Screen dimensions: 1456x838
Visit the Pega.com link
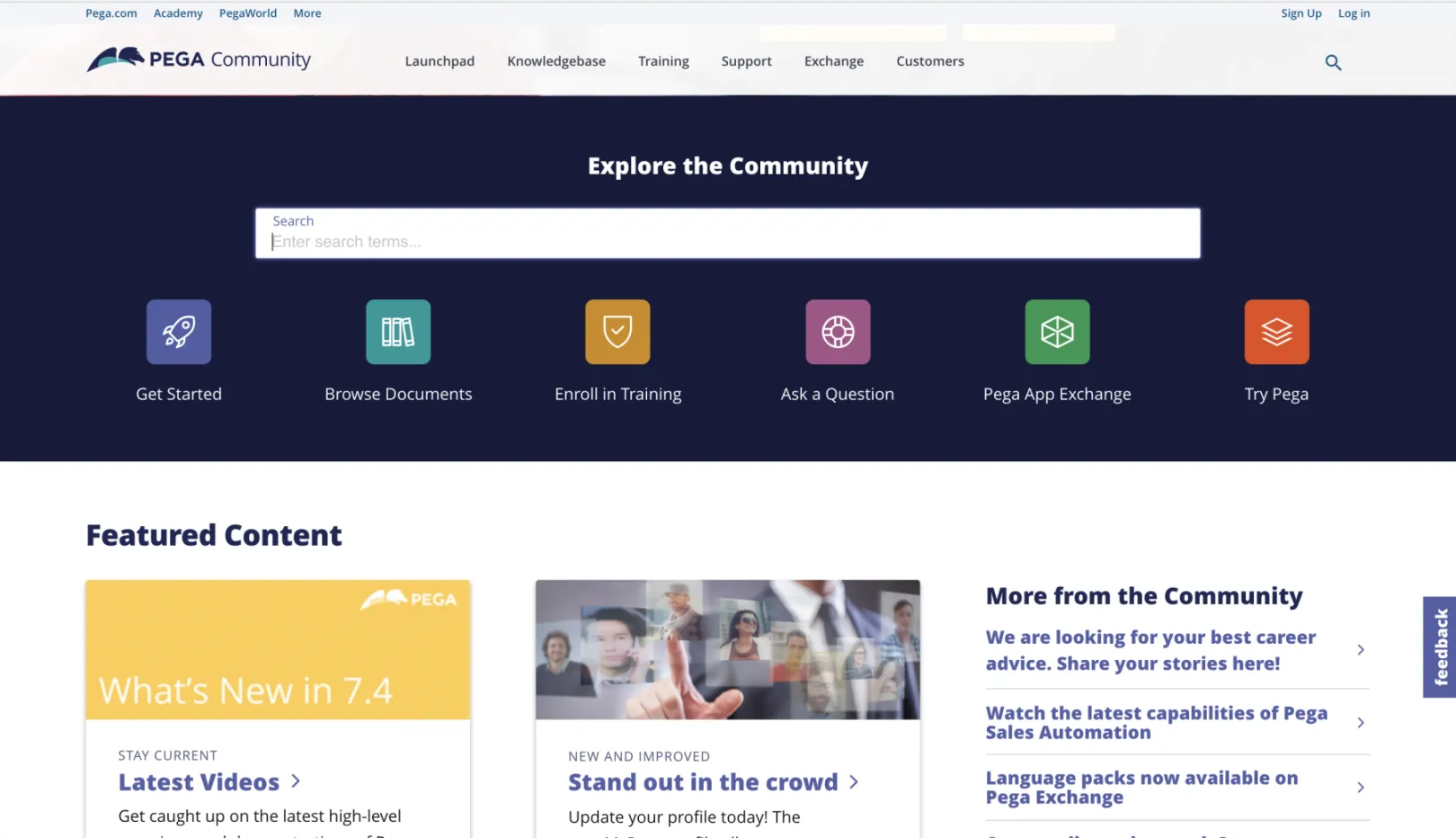coord(111,13)
